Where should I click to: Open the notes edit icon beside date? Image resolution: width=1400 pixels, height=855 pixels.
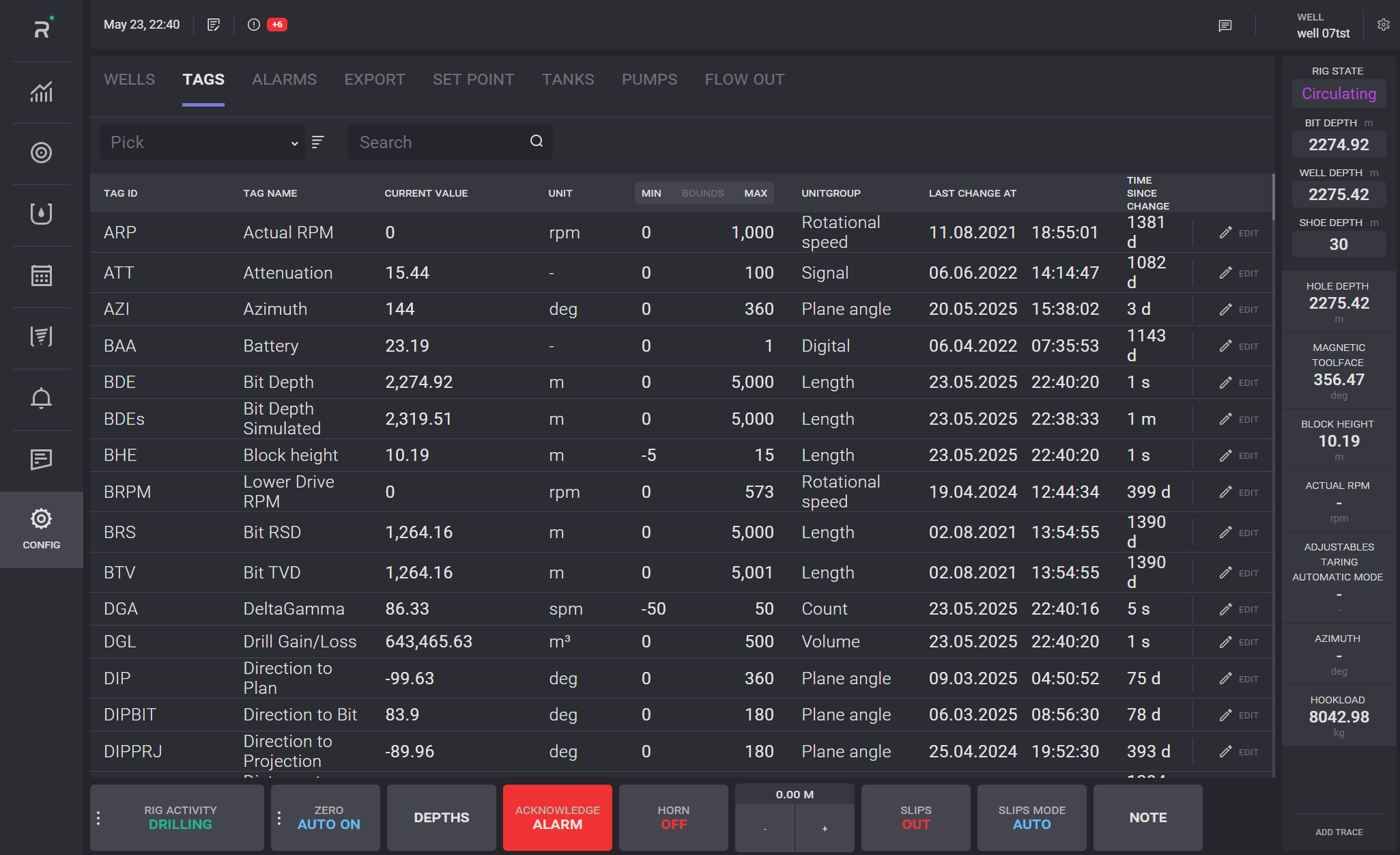pyautogui.click(x=214, y=25)
